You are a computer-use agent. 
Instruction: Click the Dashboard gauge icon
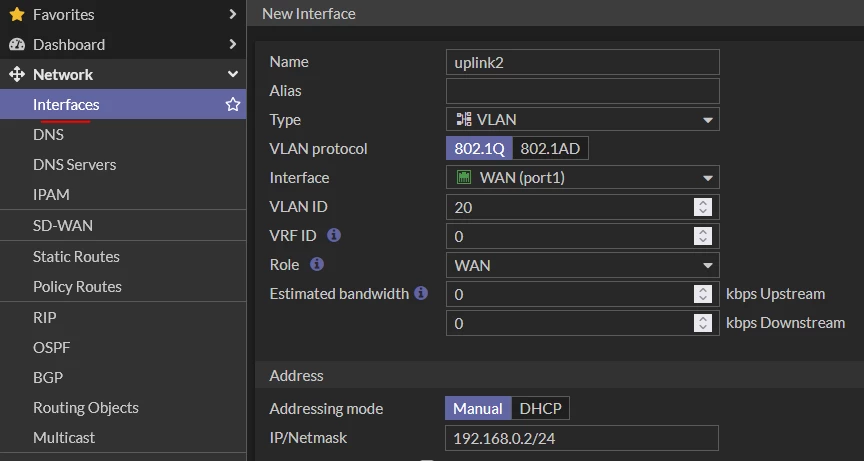click(17, 45)
